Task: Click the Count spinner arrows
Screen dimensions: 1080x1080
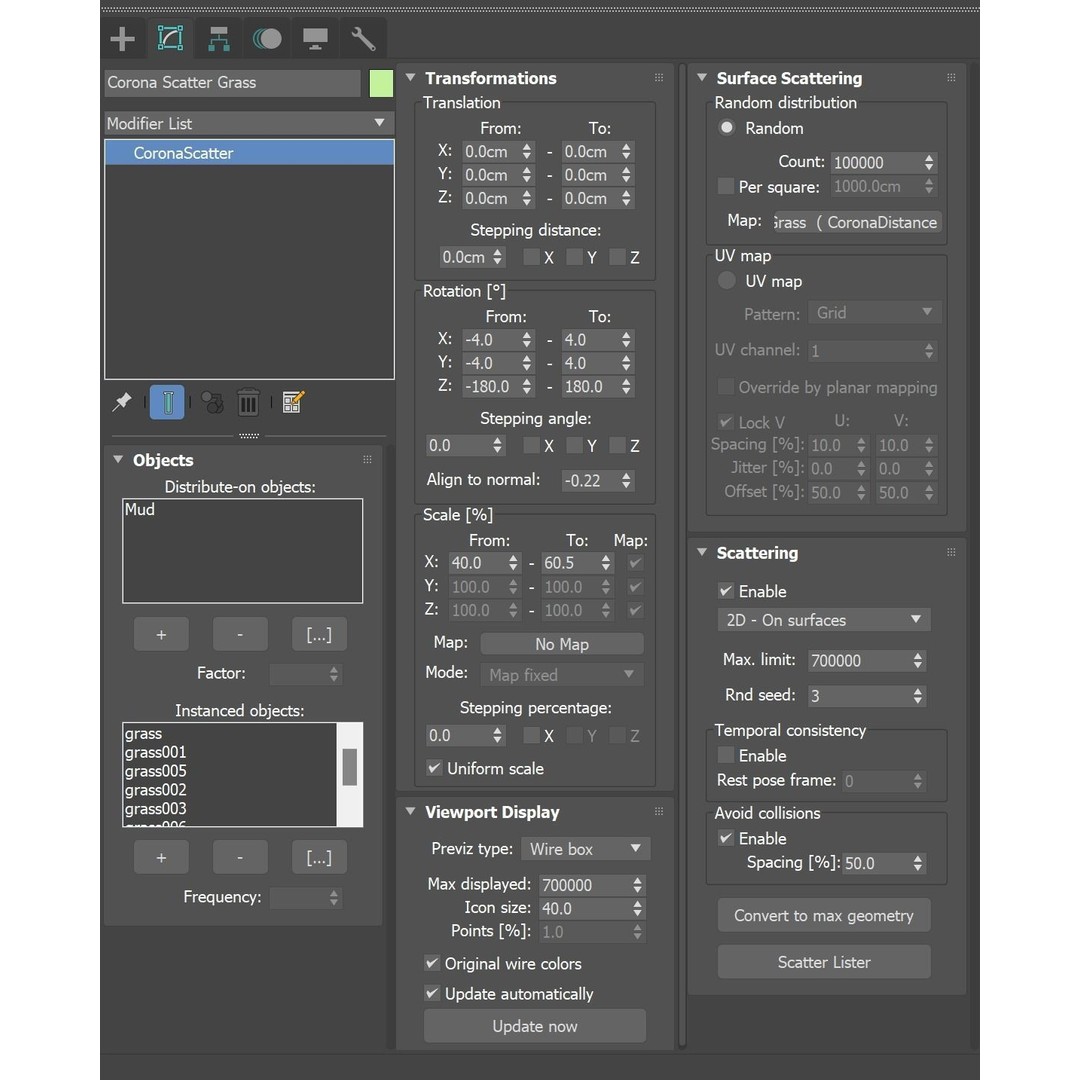Action: (x=929, y=163)
